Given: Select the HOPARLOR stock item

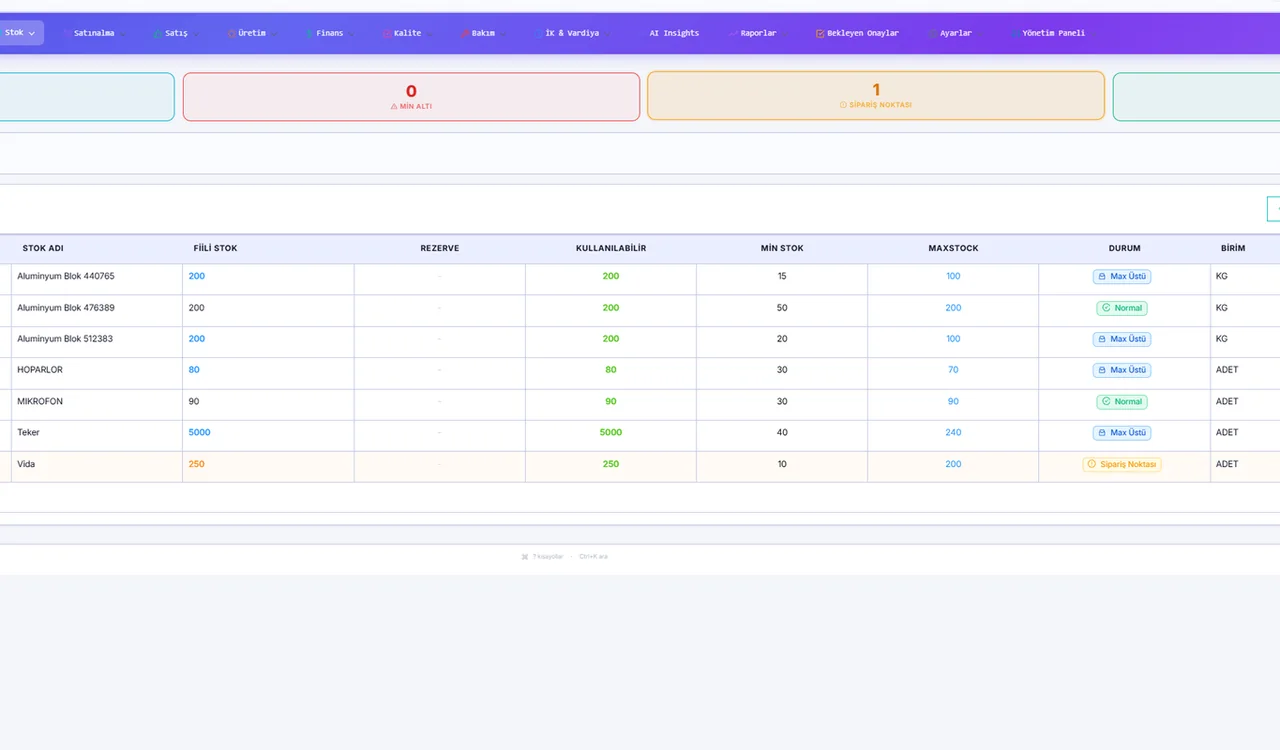Looking at the screenshot, I should pos(40,370).
